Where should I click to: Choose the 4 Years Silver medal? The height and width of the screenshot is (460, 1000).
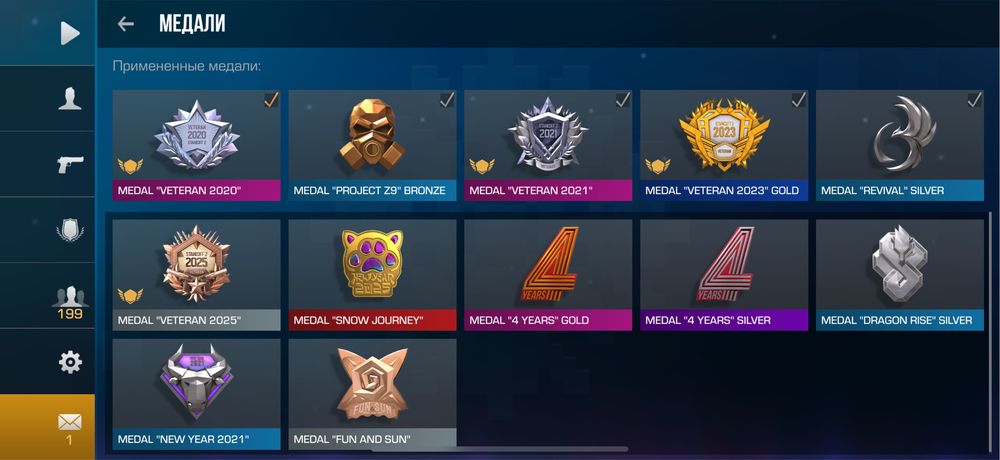pos(724,275)
